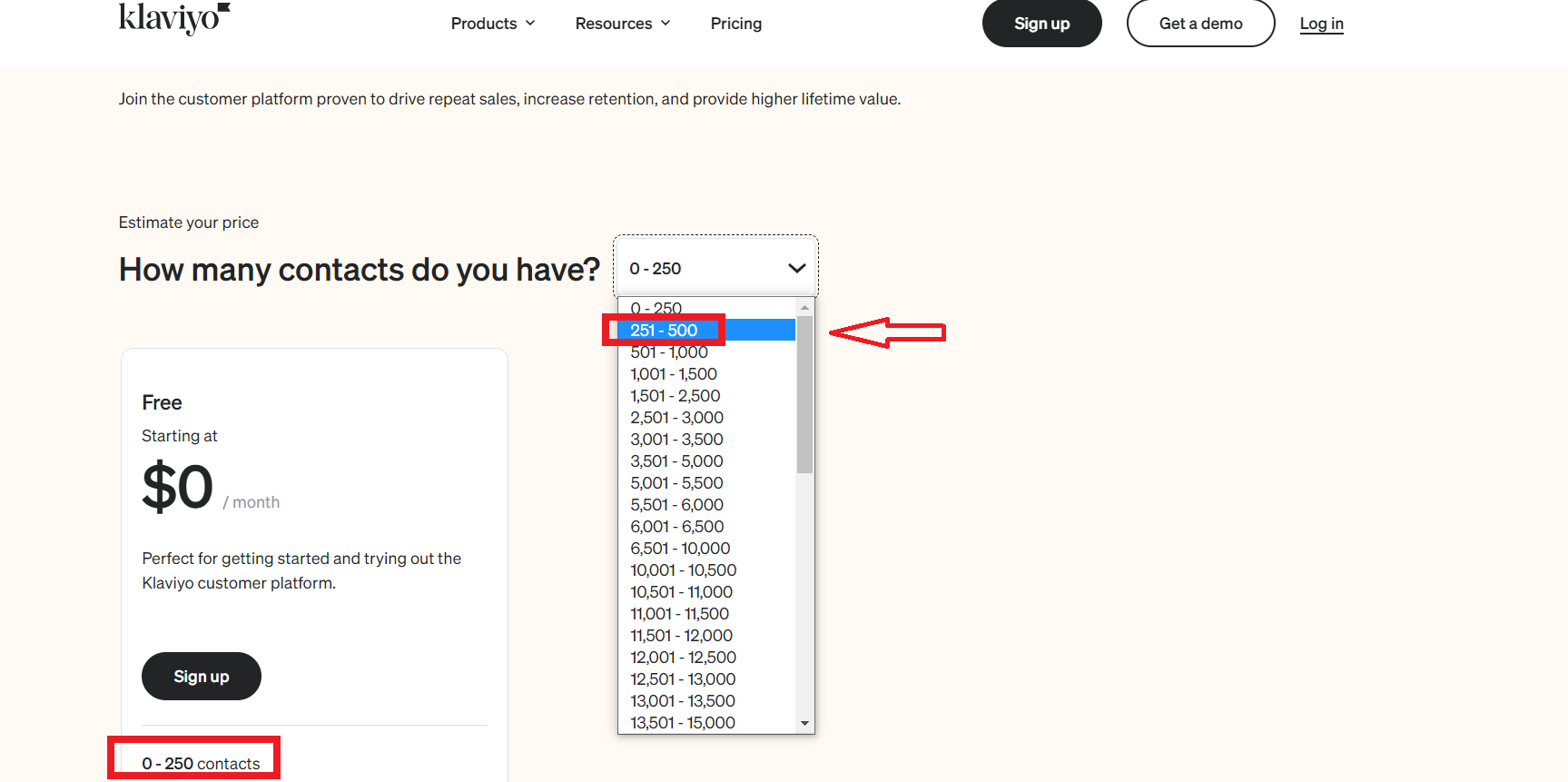Pick 10,001 - 10,500 from list
This screenshot has width=1568, height=782.
pyautogui.click(x=706, y=570)
